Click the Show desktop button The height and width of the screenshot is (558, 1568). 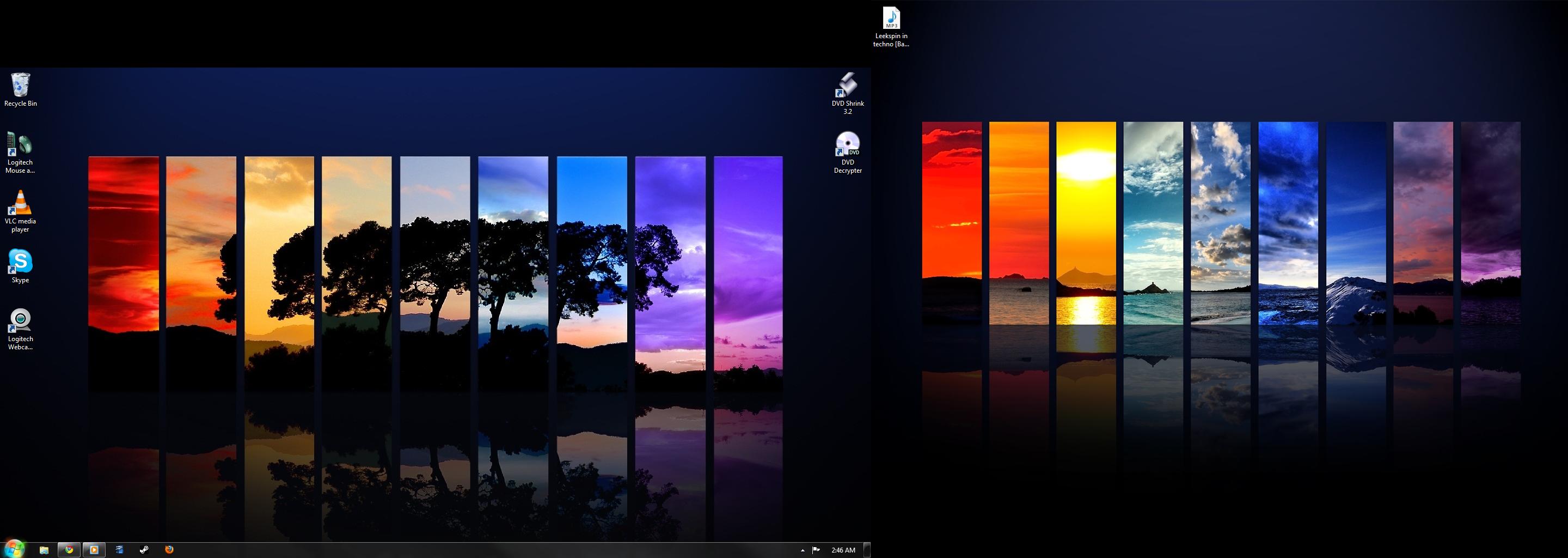pyautogui.click(x=867, y=549)
